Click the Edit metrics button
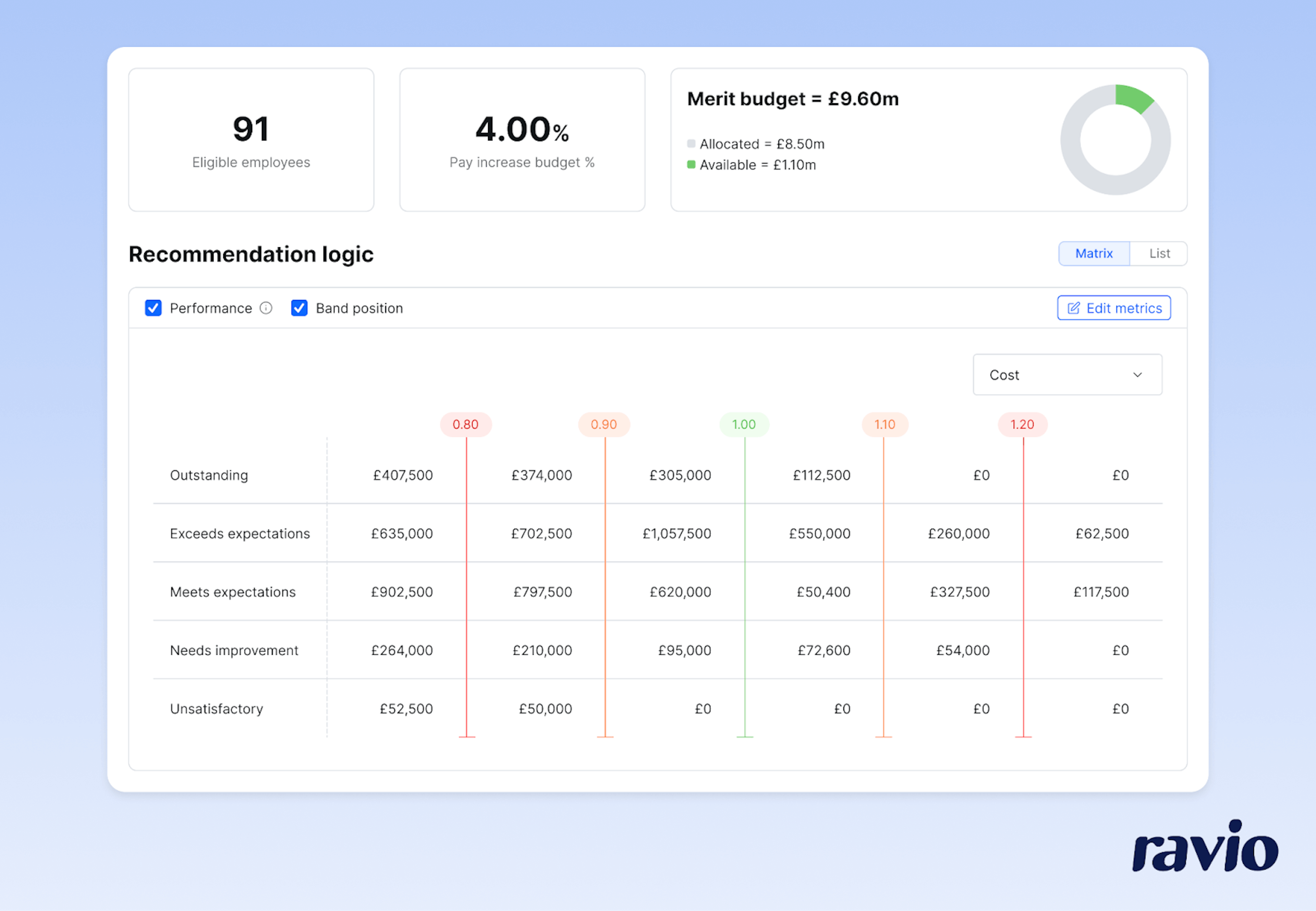 click(1113, 308)
